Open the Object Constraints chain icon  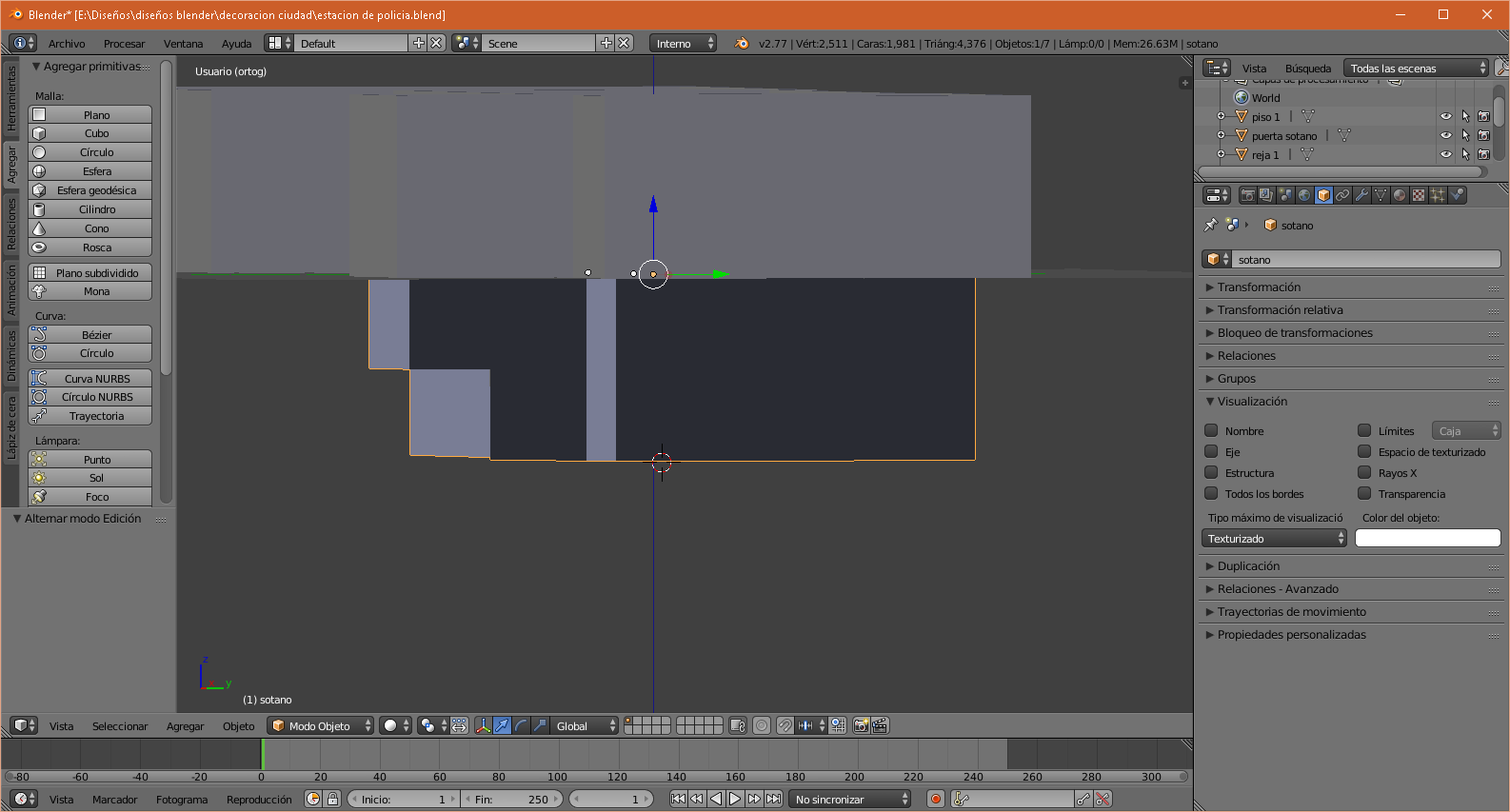click(1342, 195)
